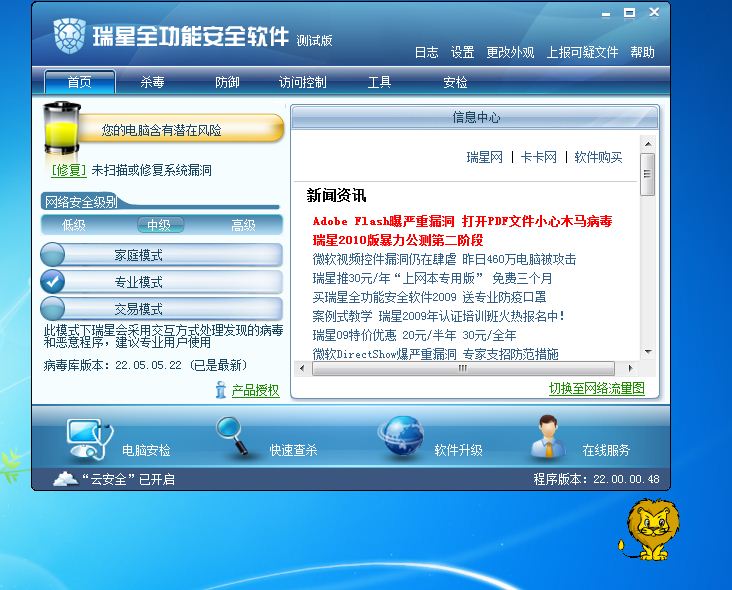Open the 工具 tools tab
The height and width of the screenshot is (590, 732).
(379, 82)
